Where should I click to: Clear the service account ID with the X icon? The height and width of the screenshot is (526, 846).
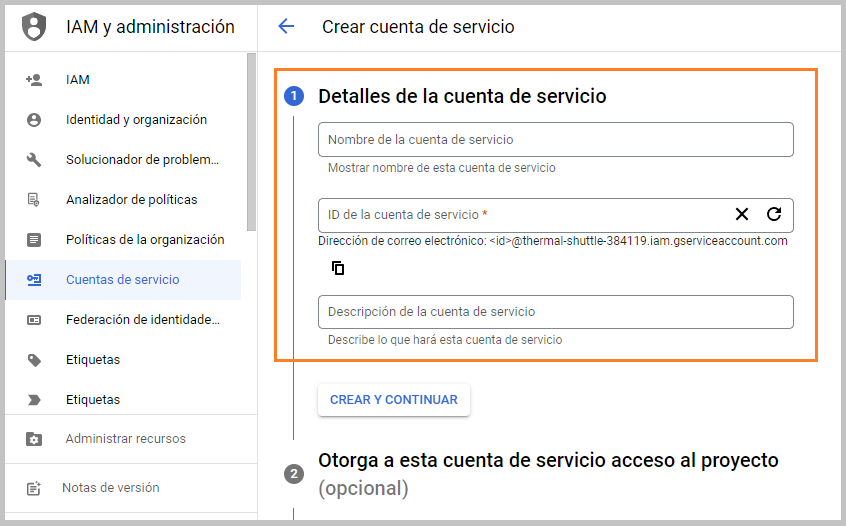point(742,214)
